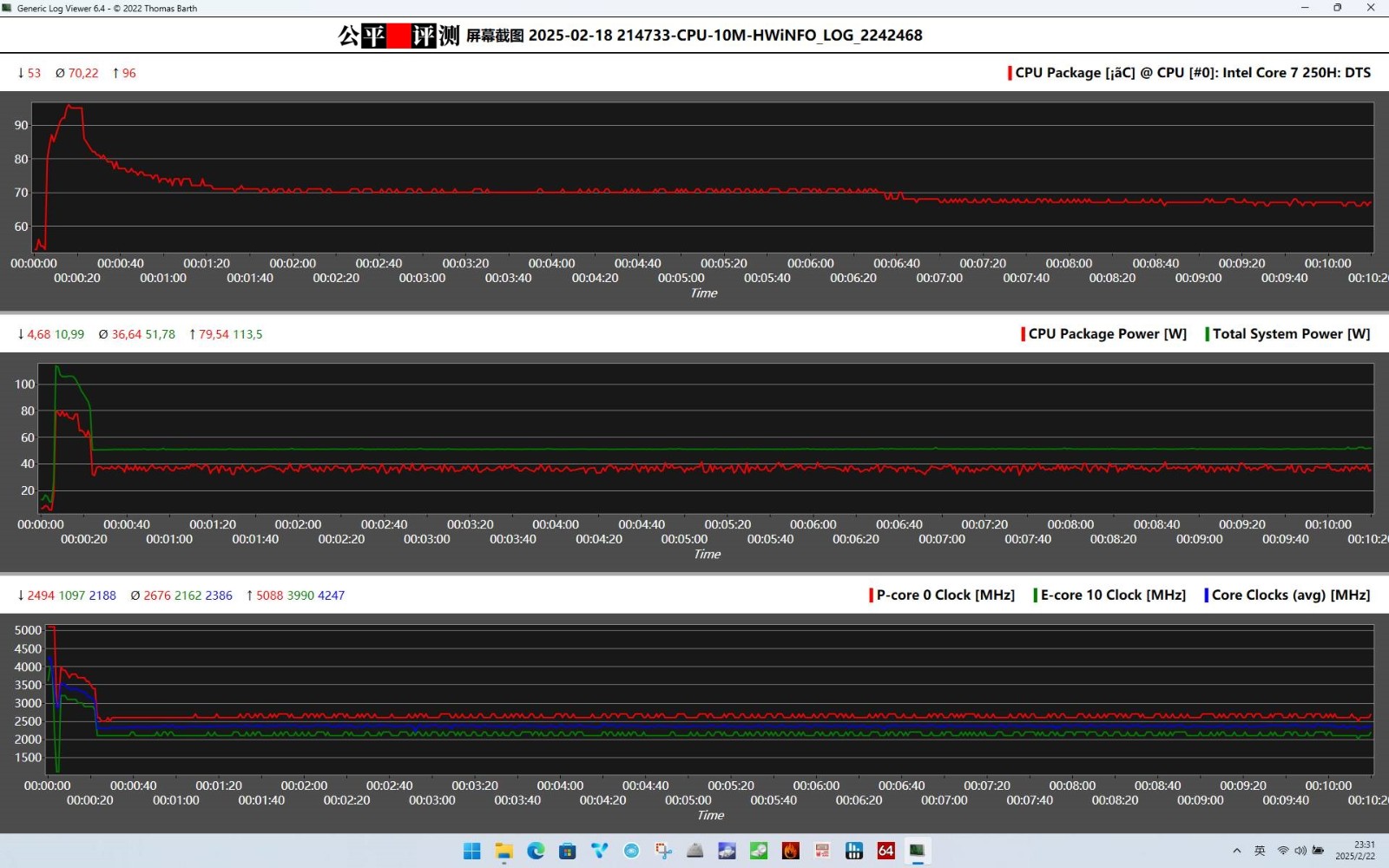
Task: Click the Time axis label under power chart
Action: (x=708, y=555)
